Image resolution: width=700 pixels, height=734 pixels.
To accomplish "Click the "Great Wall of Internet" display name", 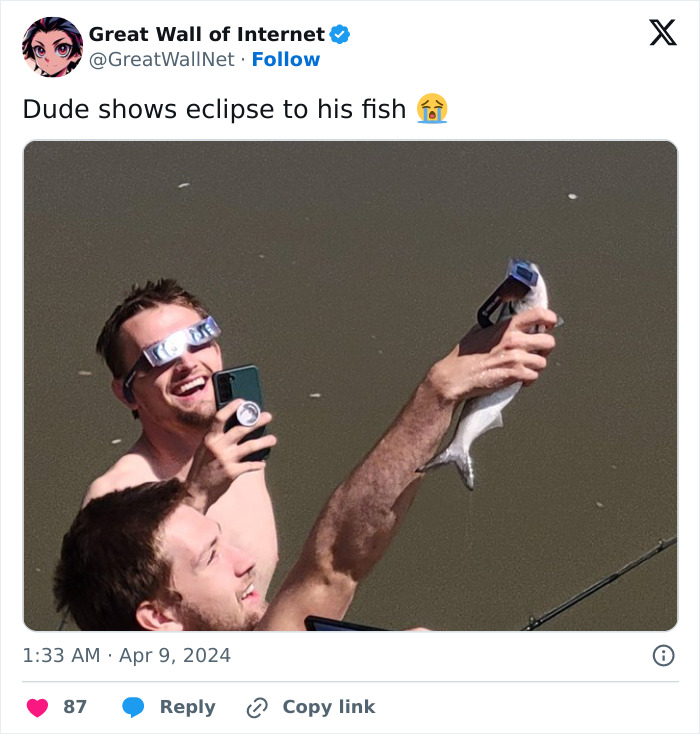I will [x=206, y=34].
